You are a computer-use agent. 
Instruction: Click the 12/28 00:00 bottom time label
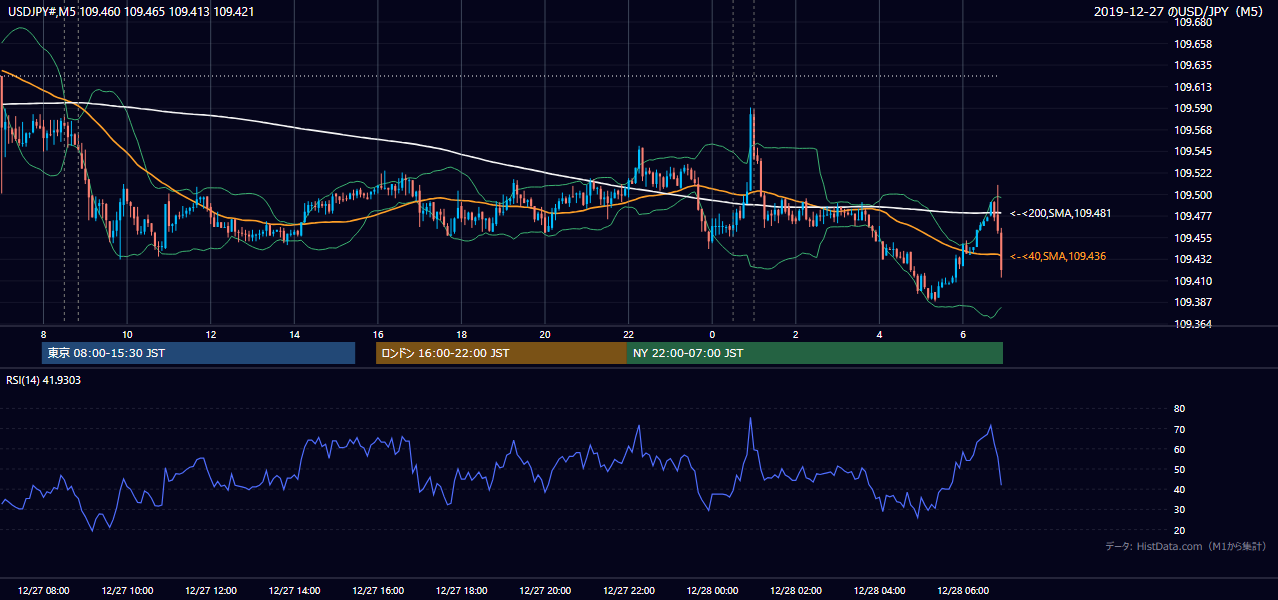click(712, 591)
